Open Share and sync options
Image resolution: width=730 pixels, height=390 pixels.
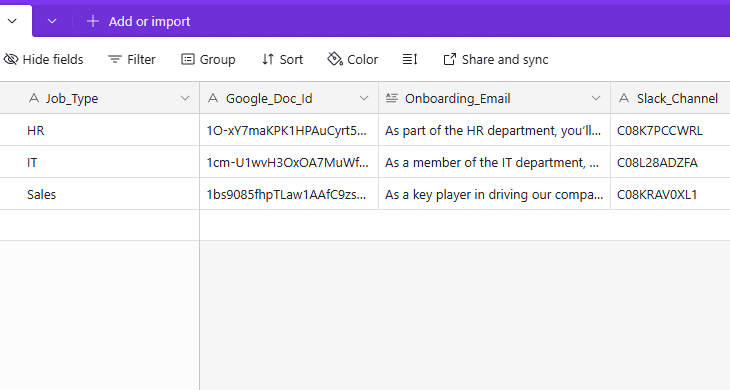pyautogui.click(x=496, y=60)
